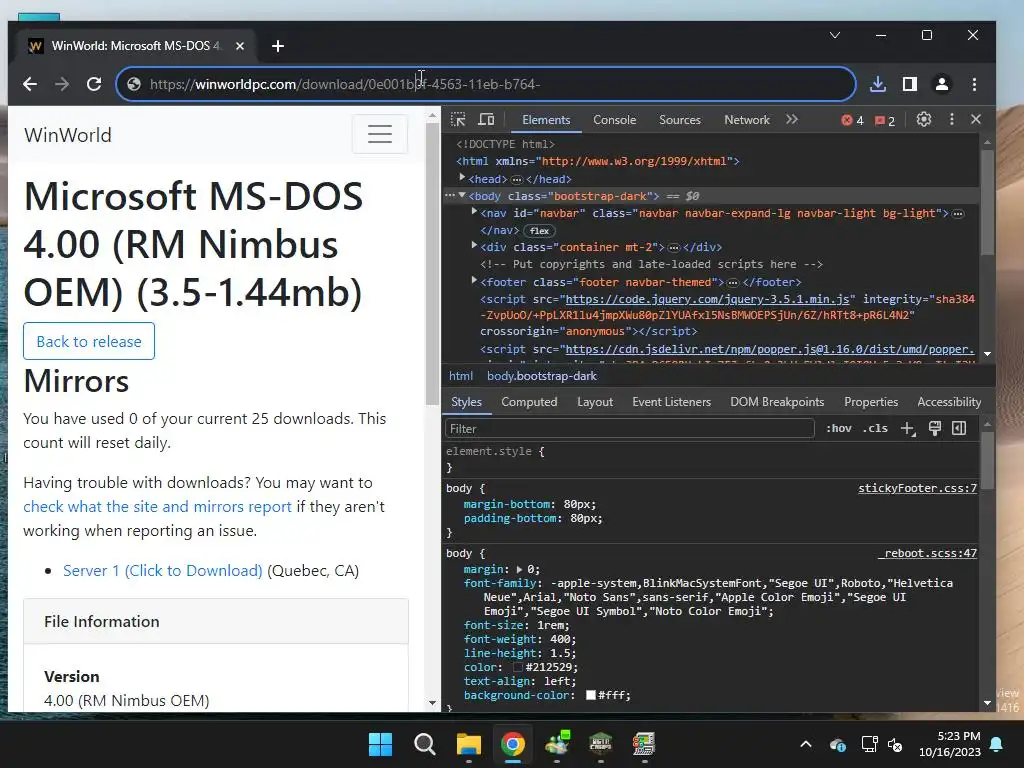Switch to DevTools Elements tab
This screenshot has width=1024, height=768.
coord(546,120)
